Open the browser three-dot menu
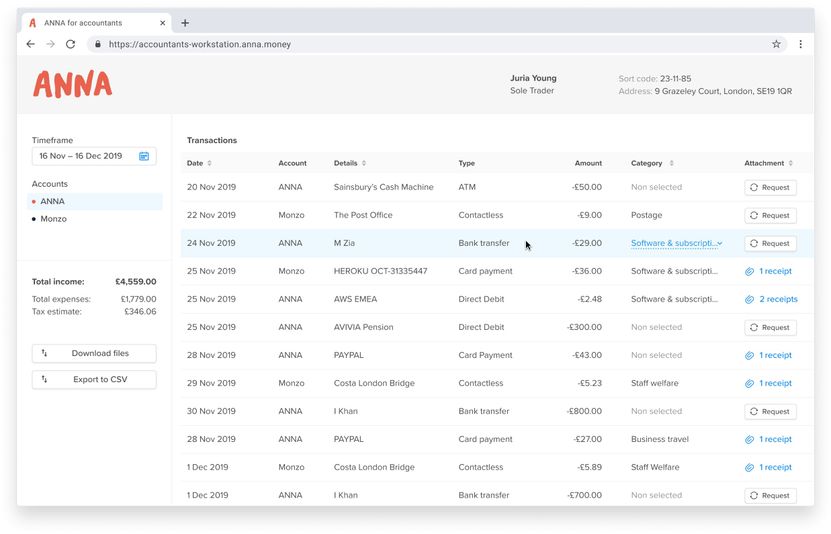Viewport: 831px width, 534px height. tap(800, 44)
